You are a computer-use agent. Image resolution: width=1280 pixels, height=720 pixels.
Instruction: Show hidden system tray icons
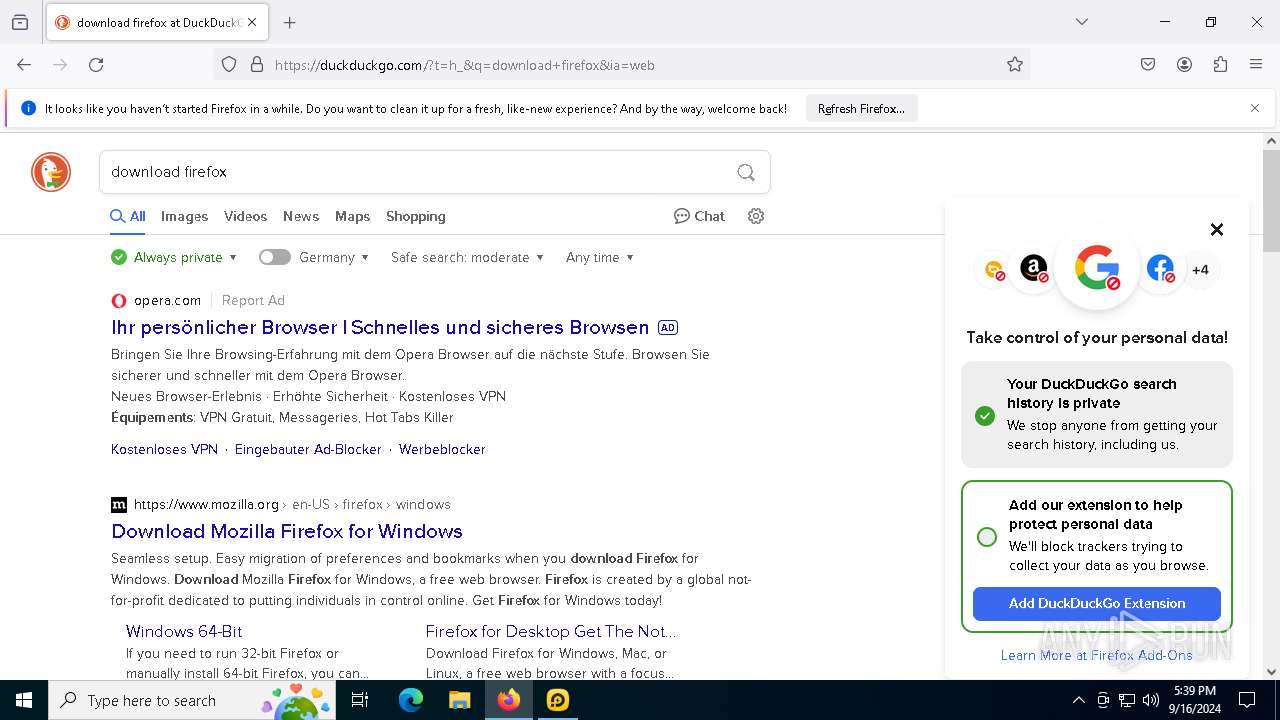tap(1078, 700)
